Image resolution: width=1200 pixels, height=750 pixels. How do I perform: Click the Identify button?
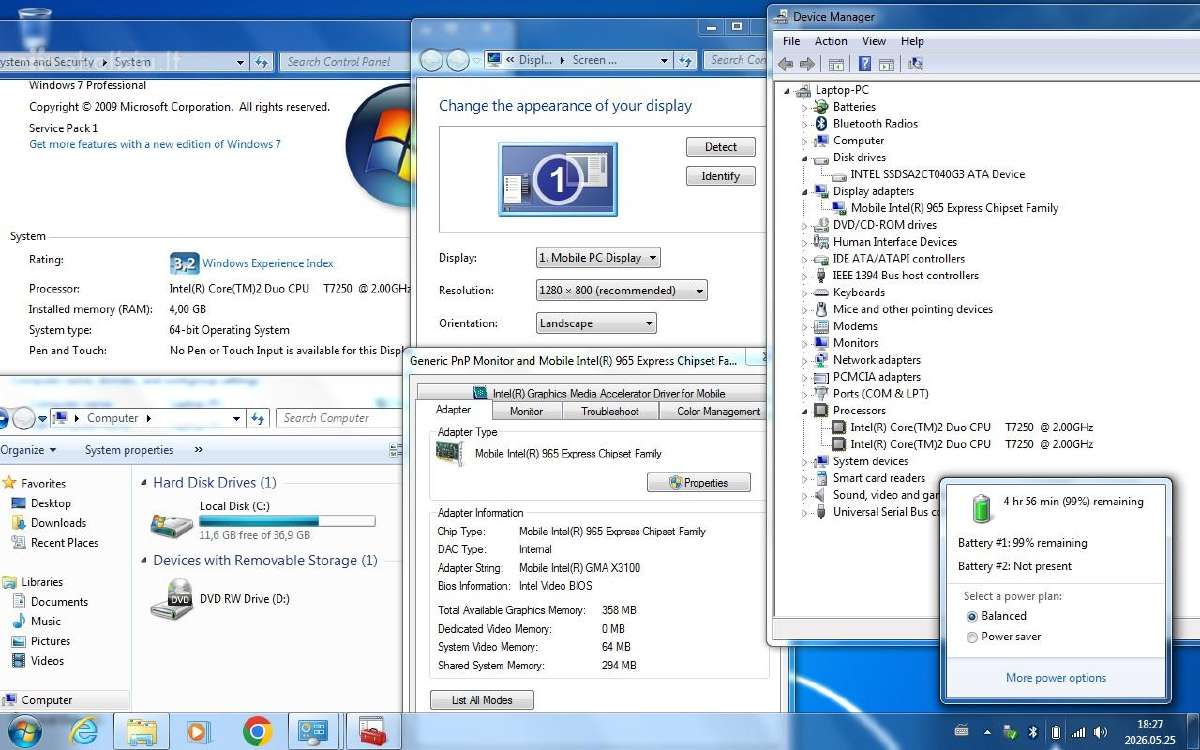tap(721, 176)
